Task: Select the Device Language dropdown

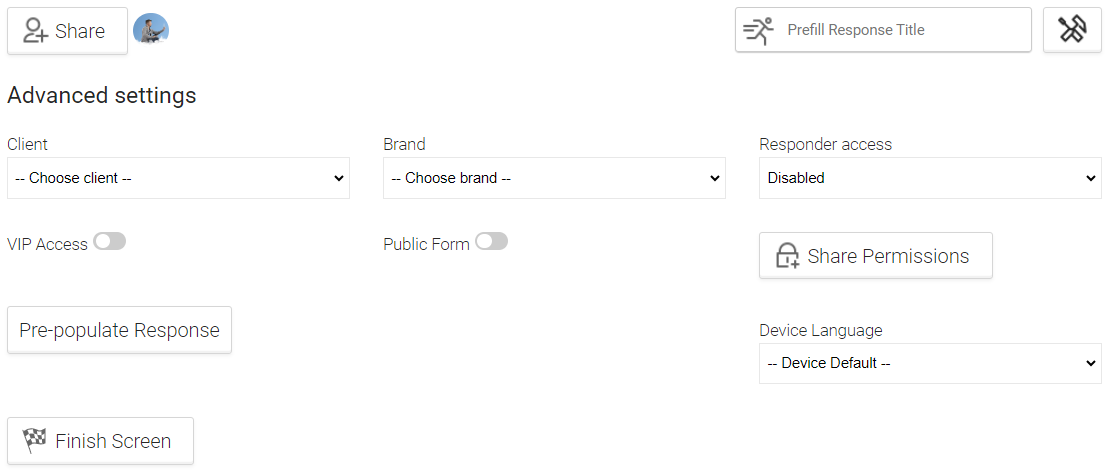Action: [930, 364]
